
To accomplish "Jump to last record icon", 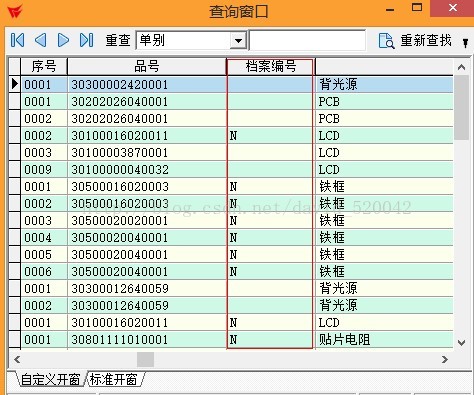I will click(x=86, y=40).
